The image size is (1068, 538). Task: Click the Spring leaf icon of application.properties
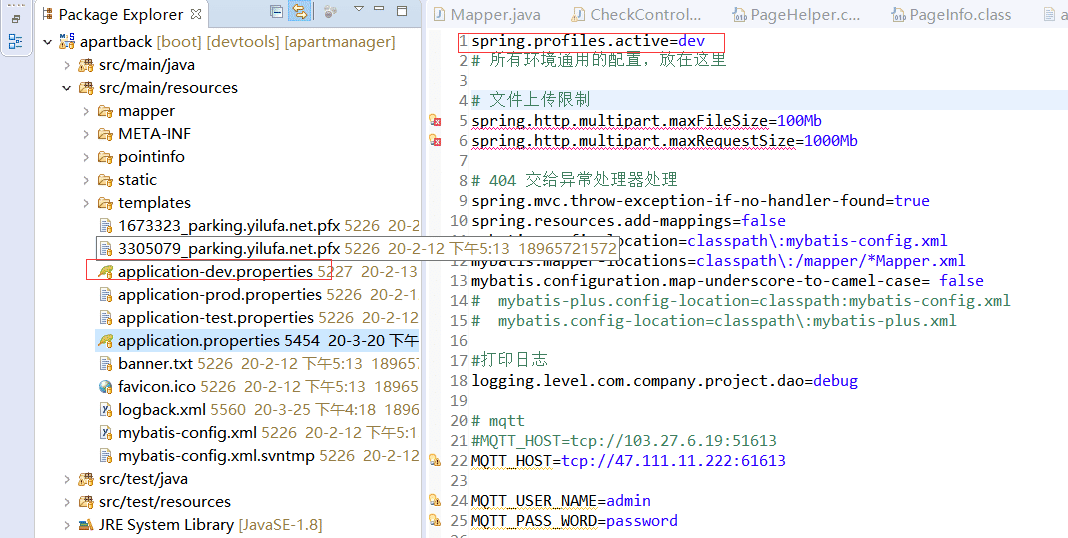pyautogui.click(x=105, y=341)
